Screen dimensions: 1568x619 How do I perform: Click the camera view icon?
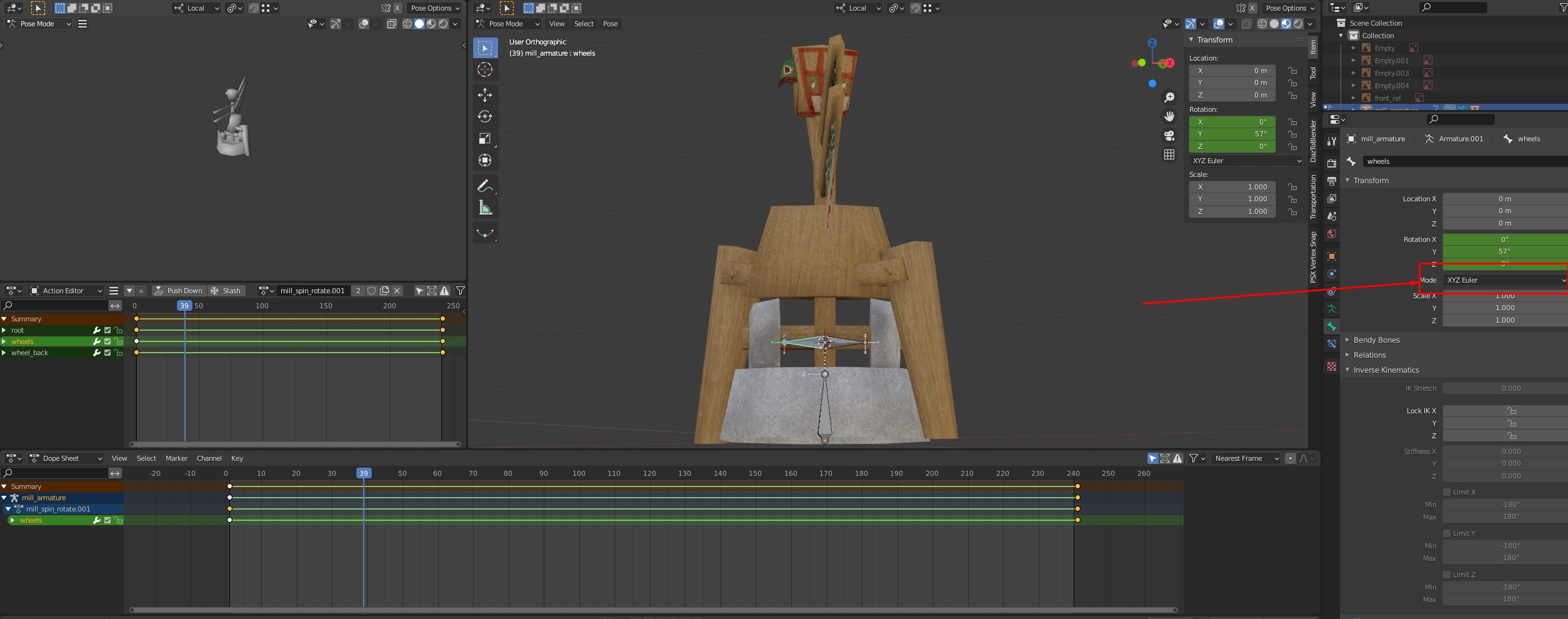click(1169, 136)
